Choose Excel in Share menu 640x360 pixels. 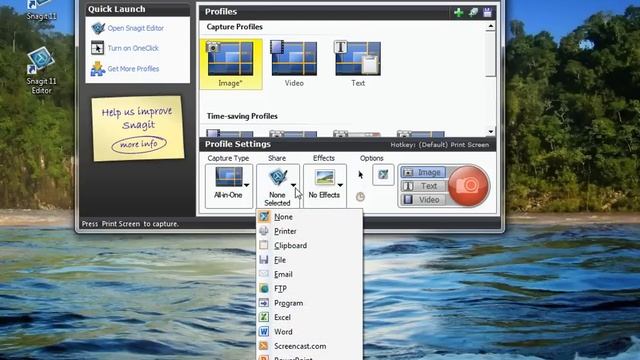pos(309,317)
